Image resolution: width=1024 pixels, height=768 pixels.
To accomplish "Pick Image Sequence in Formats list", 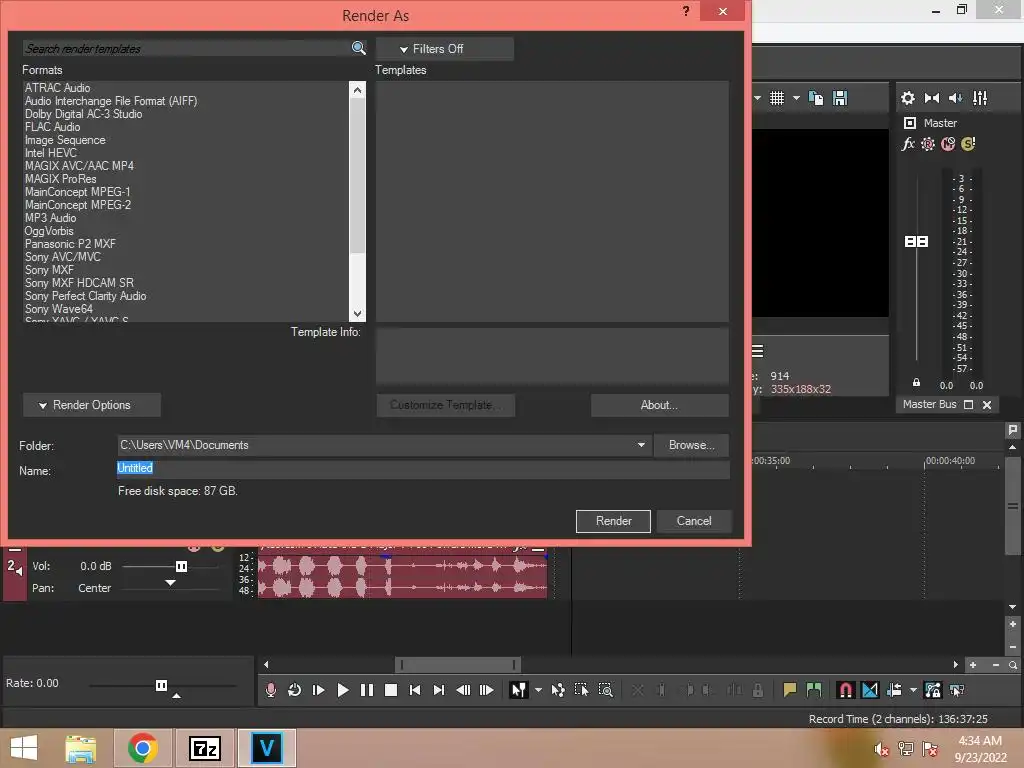I will coord(65,140).
